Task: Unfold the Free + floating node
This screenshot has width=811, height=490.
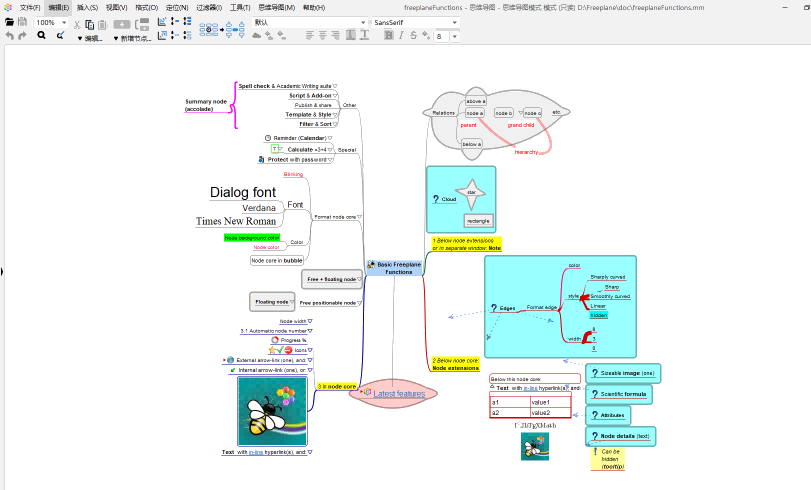Action: point(359,279)
